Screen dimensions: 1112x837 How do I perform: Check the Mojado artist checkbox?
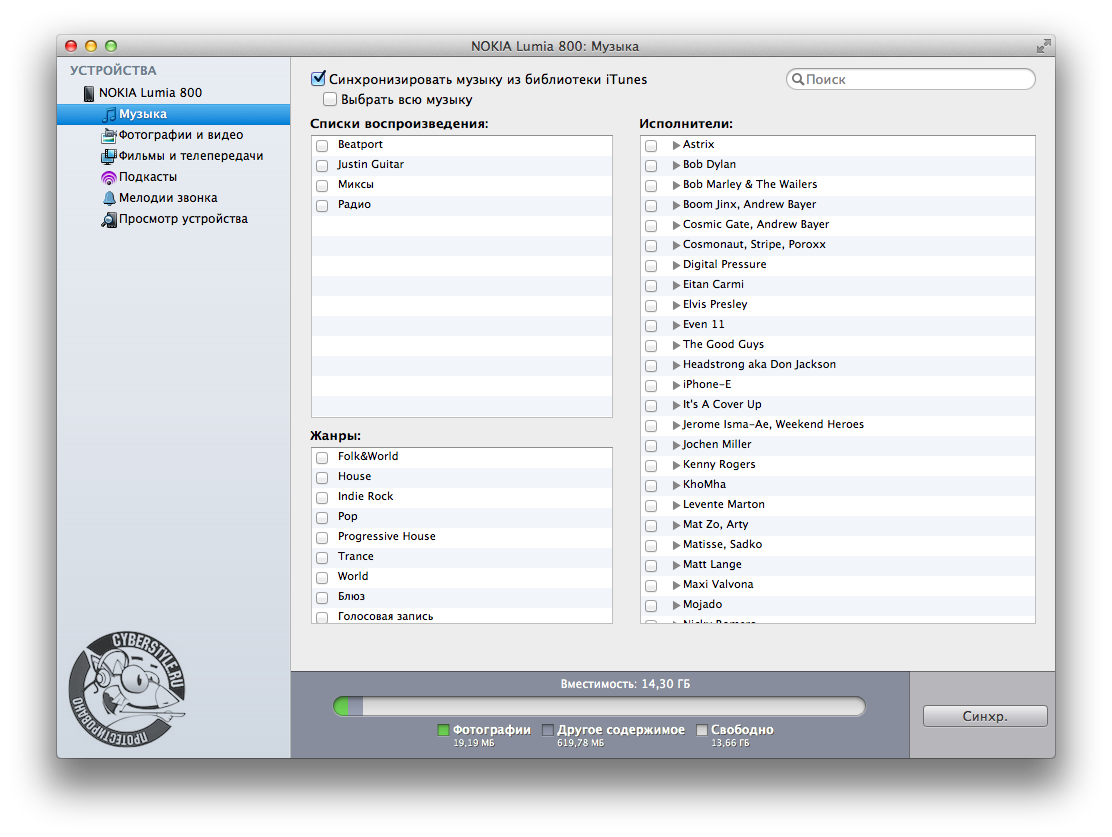click(651, 606)
